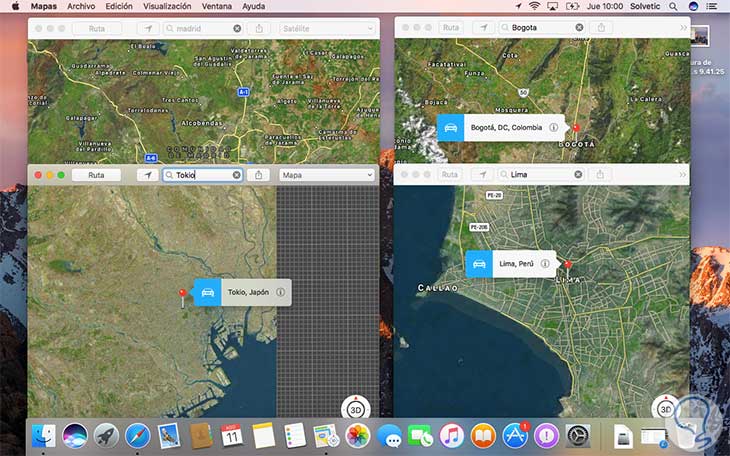Click Mosquera label on Bogota map
Screen dimensions: 730x456
click(512, 110)
